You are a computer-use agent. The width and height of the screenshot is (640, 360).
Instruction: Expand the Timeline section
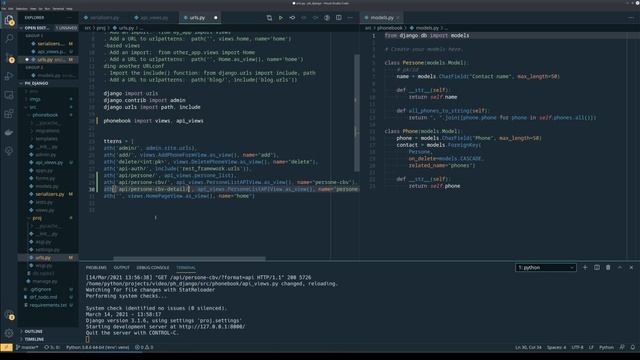[x=48, y=339]
